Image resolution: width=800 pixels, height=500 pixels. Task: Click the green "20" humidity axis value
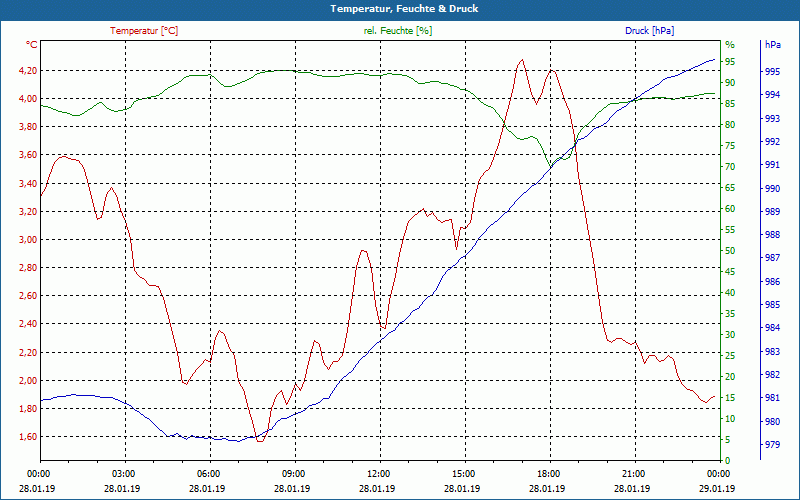[730, 377]
